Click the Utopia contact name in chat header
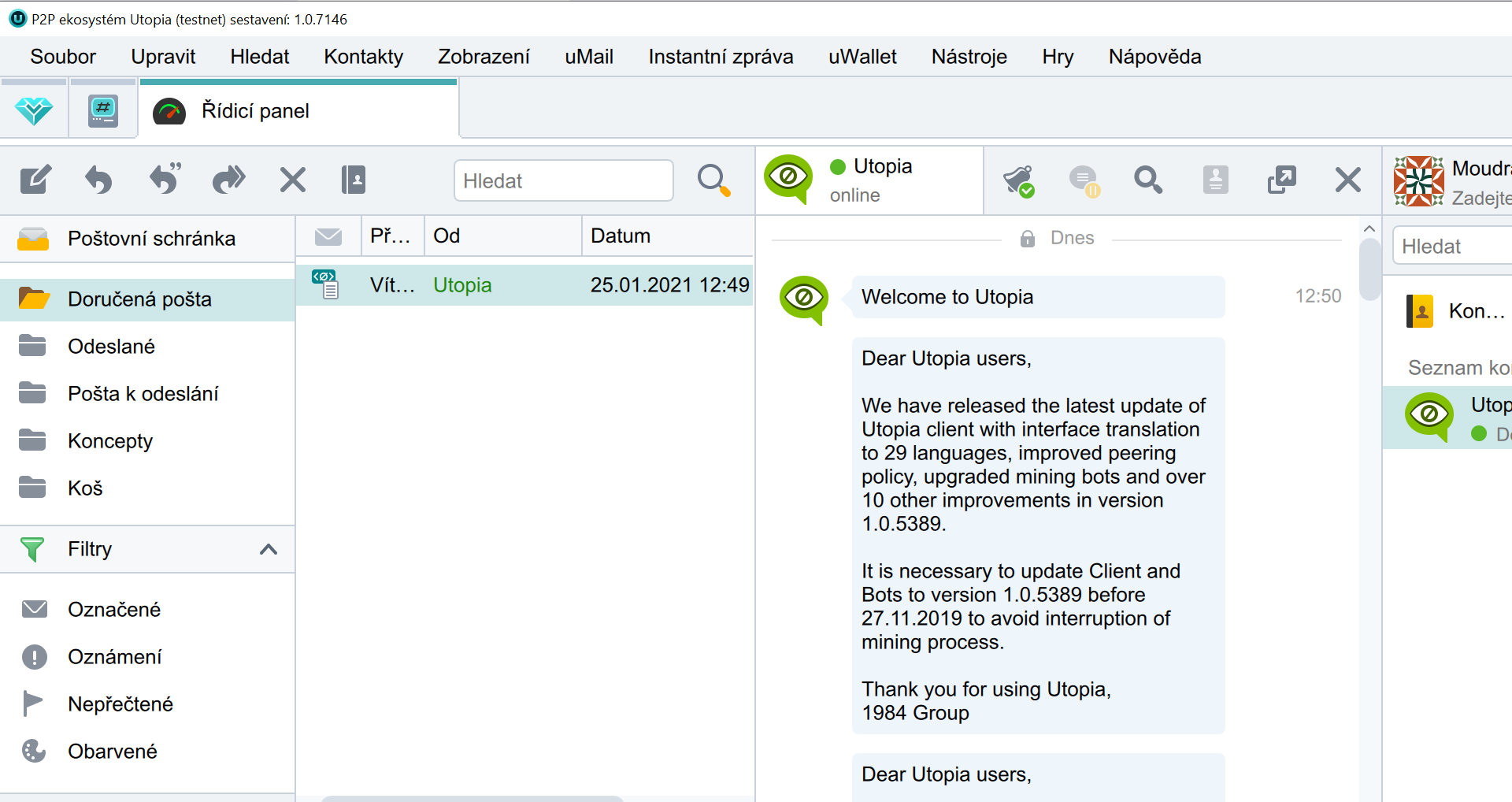 tap(883, 166)
